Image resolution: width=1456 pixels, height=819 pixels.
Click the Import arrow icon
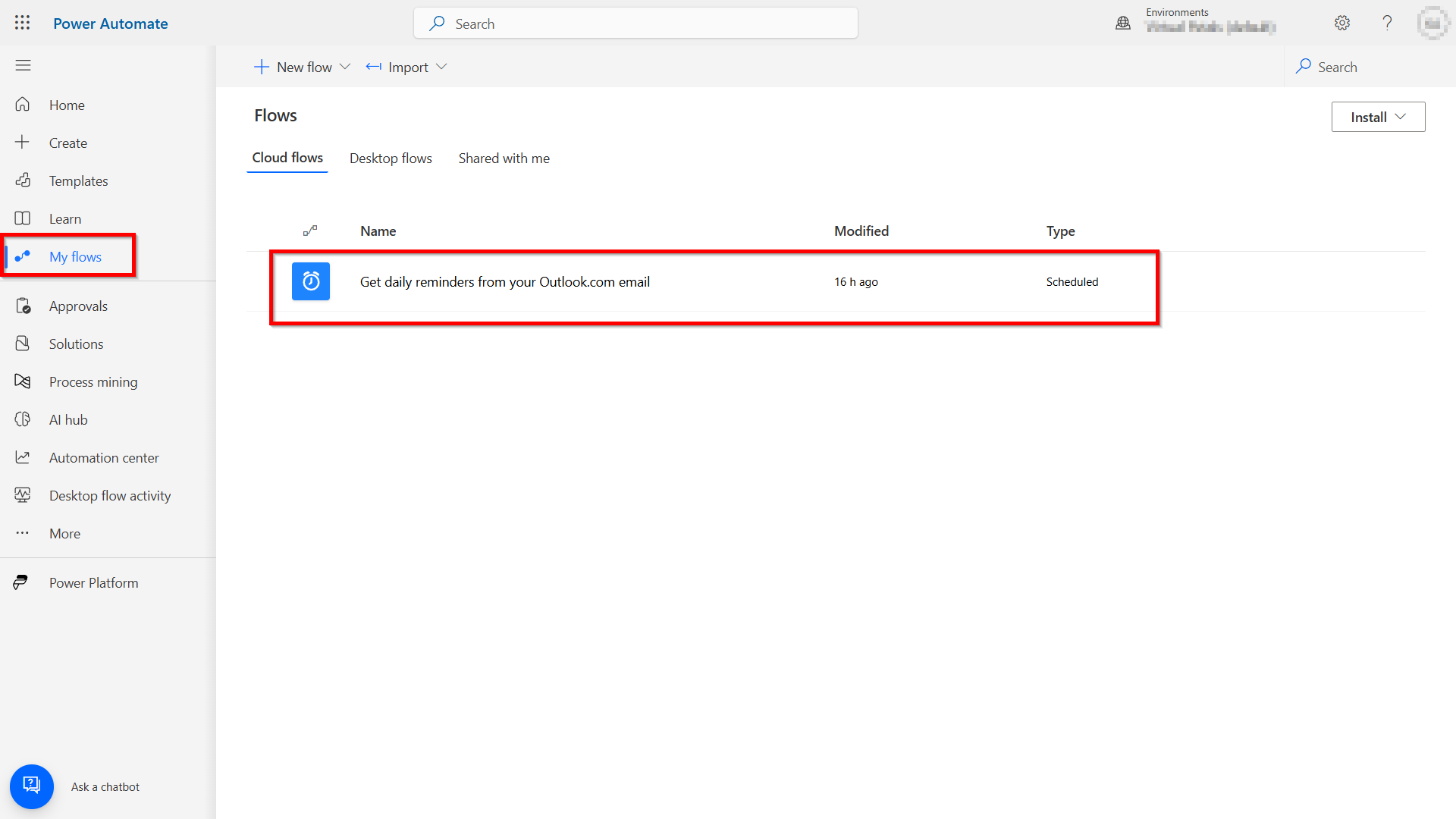tap(373, 67)
